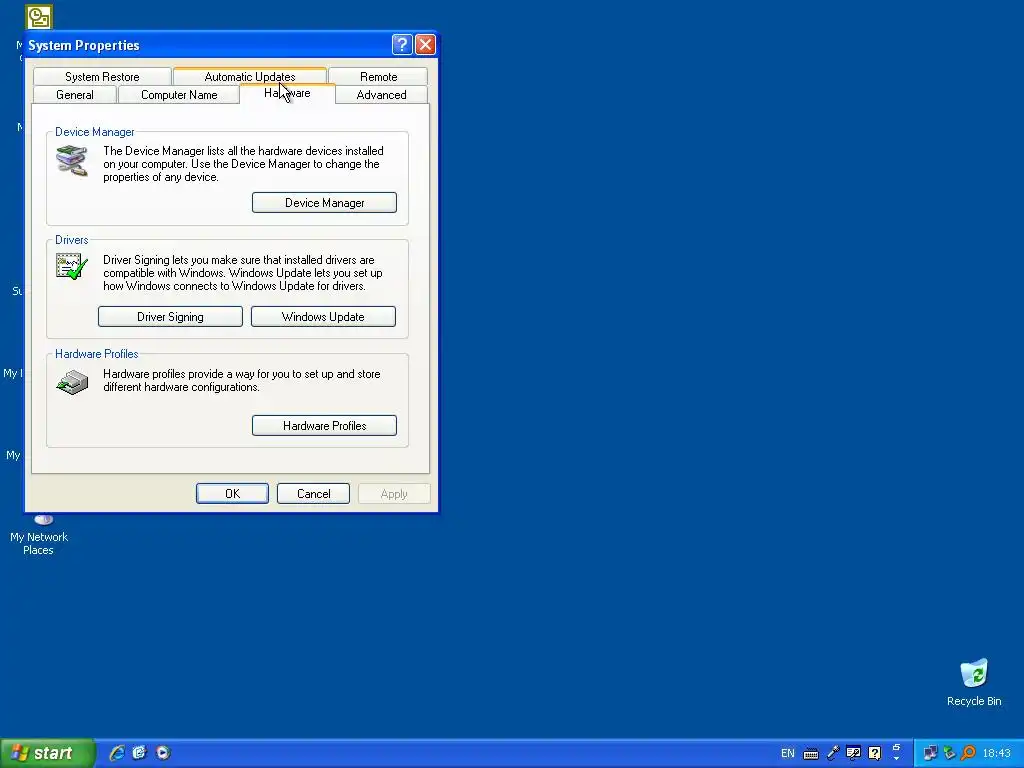Select the yellow clock desktop icon above the dialog
Screen dimensions: 1024x768
click(39, 17)
